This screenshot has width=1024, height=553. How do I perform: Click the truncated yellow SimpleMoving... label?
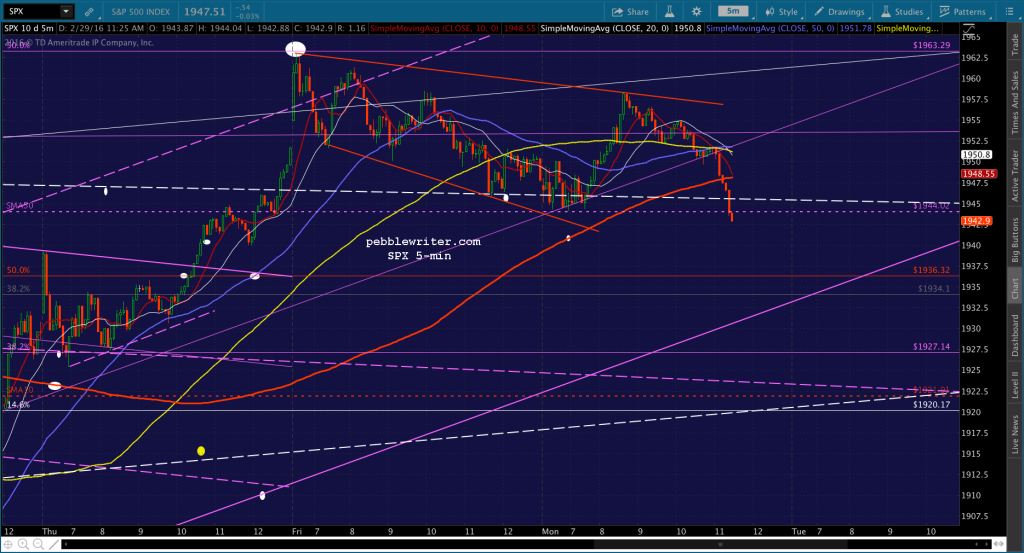pyautogui.click(x=907, y=29)
